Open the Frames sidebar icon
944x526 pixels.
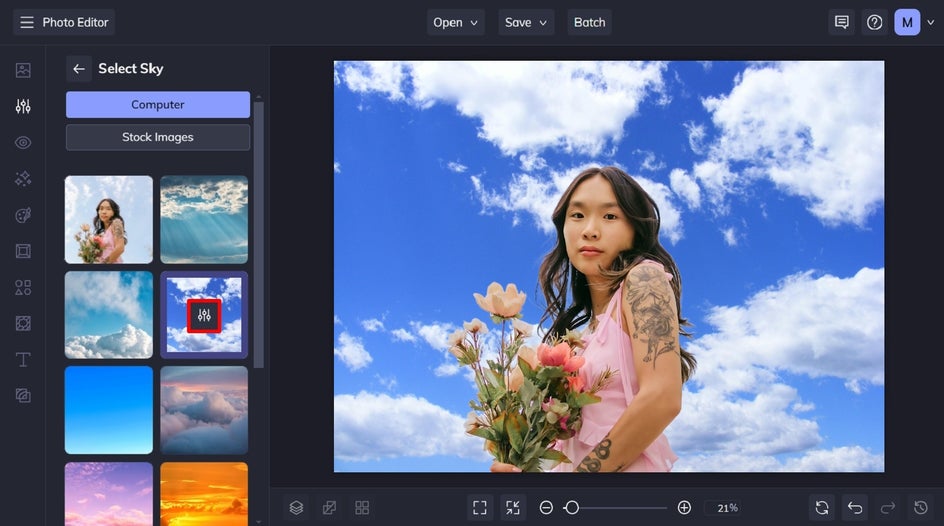tap(23, 251)
